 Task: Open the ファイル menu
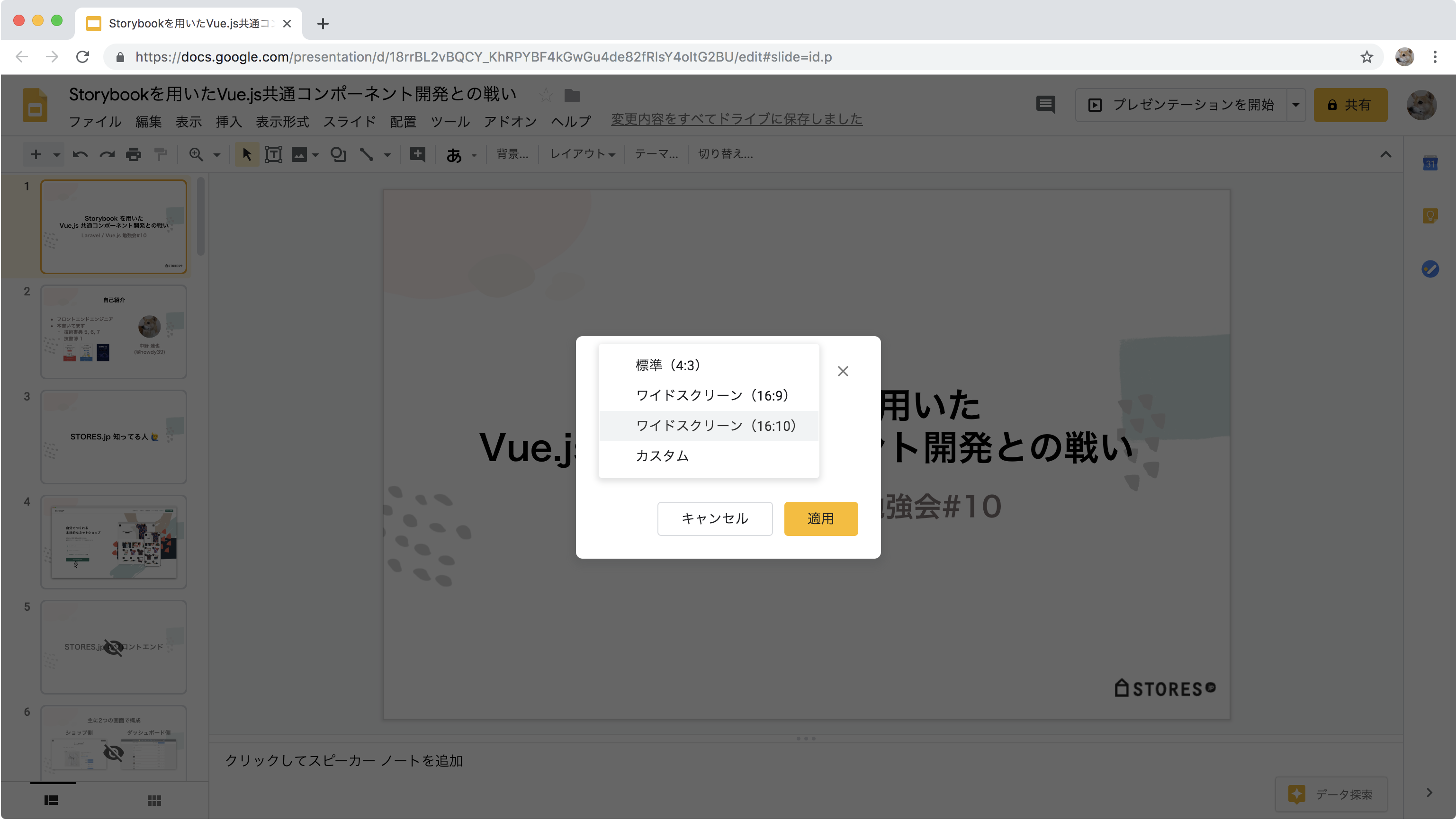pyautogui.click(x=95, y=122)
